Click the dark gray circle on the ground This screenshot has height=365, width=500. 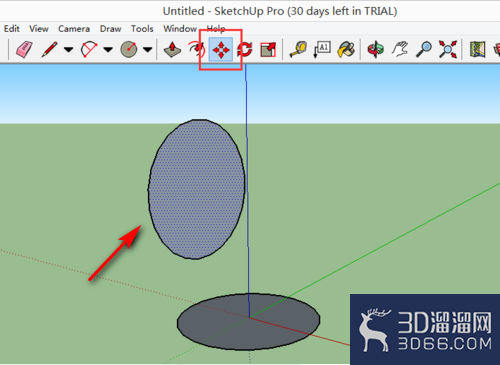(x=248, y=322)
